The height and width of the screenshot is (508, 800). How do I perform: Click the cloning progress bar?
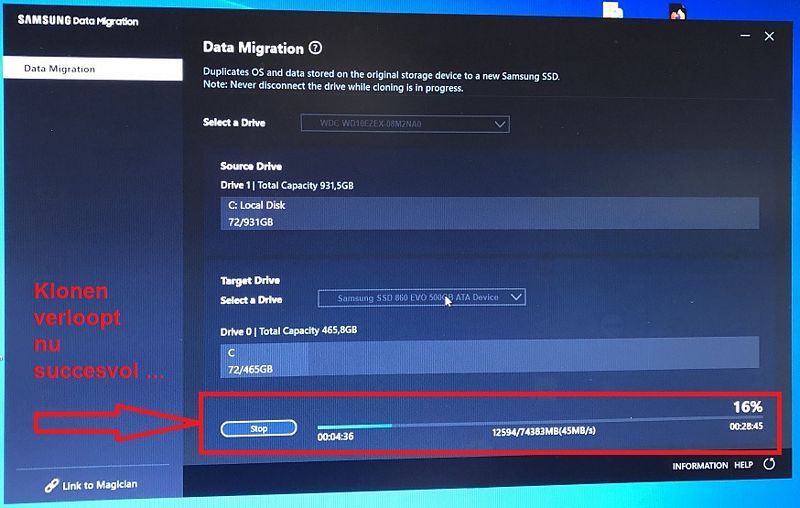point(540,422)
